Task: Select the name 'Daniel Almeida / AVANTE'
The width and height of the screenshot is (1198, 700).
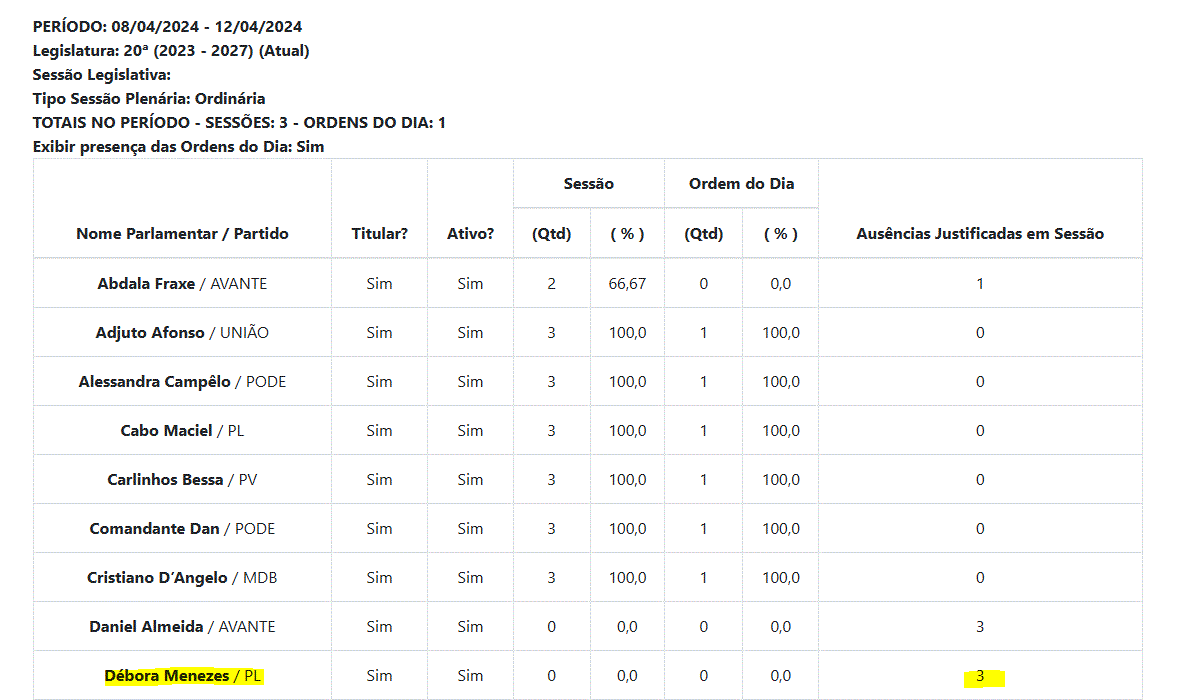Action: [183, 627]
